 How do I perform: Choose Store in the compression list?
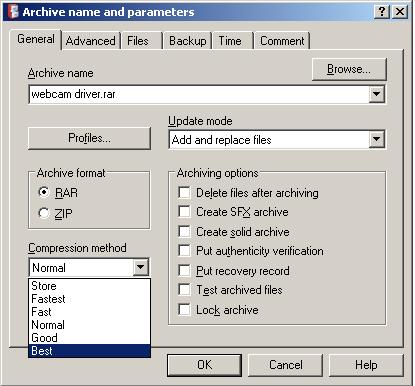89,286
